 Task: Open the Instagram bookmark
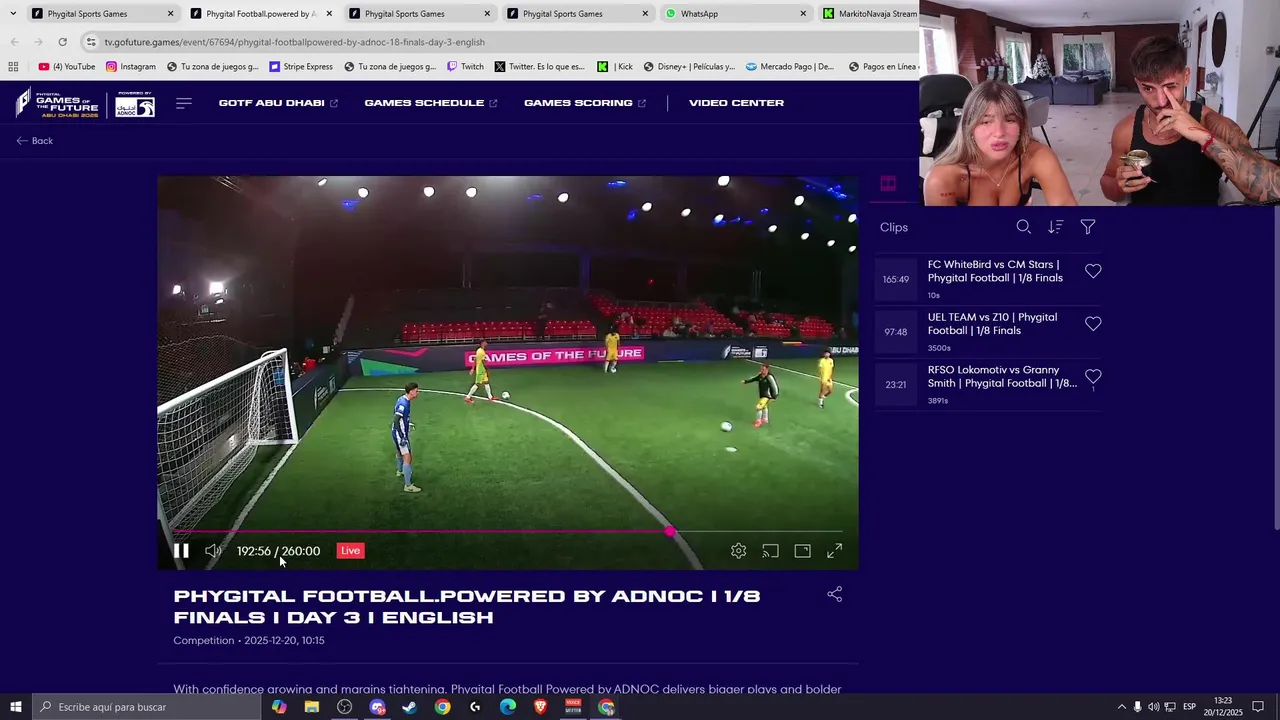click(x=131, y=67)
